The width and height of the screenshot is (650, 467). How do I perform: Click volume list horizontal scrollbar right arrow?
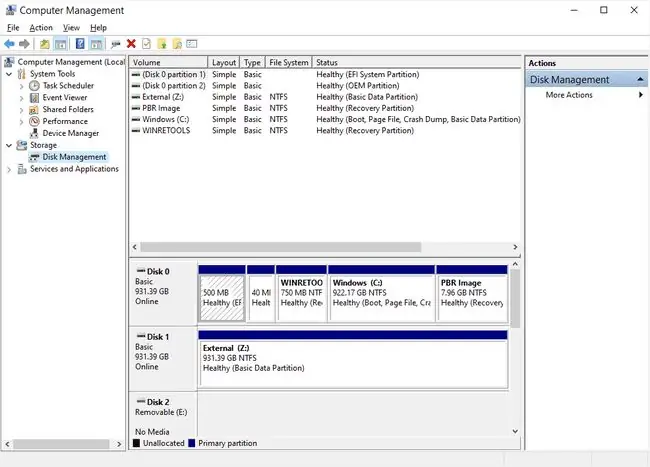point(515,247)
